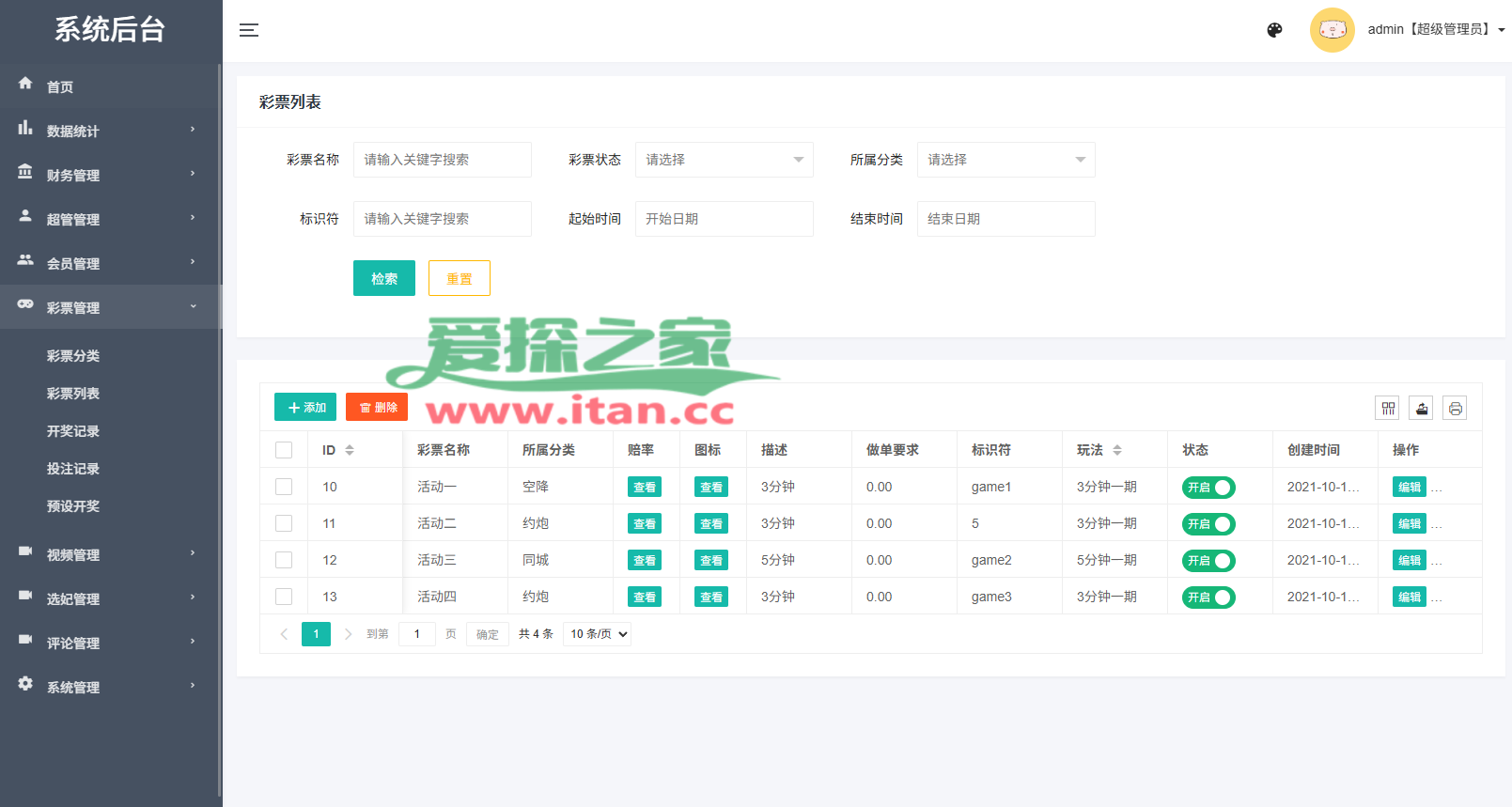
Task: Select all rows with the header checkbox
Action: point(284,450)
